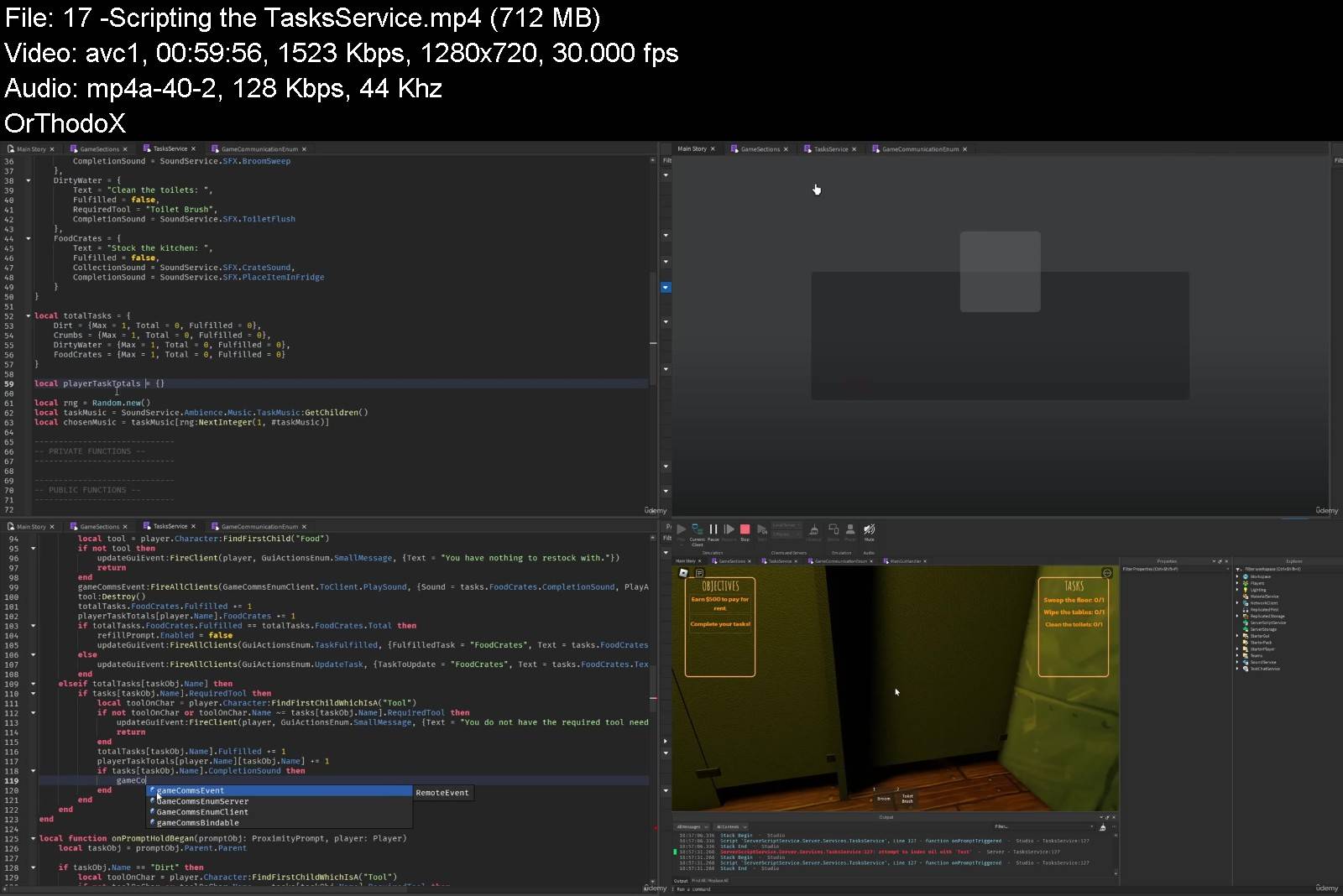Select Players in Explorer
Viewport: 1343px width, 896px height.
1257,583
